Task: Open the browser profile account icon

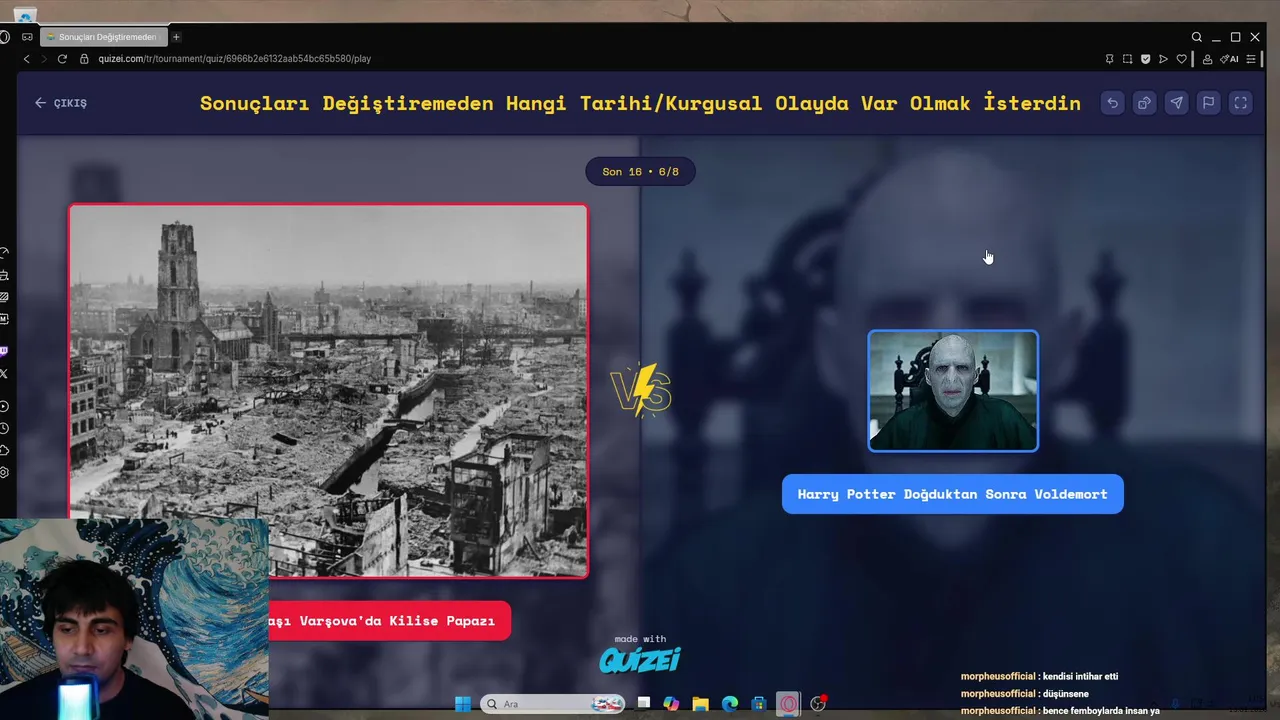Action: point(1207,59)
